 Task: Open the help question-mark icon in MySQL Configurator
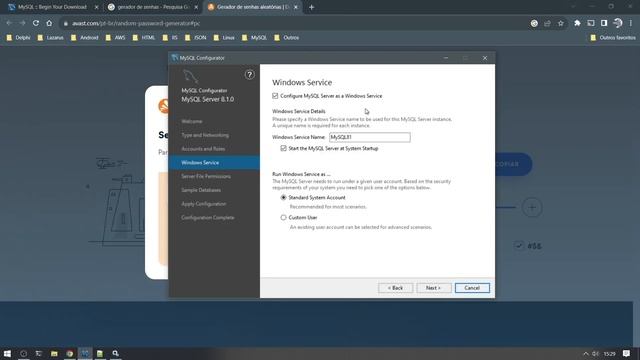pos(249,75)
